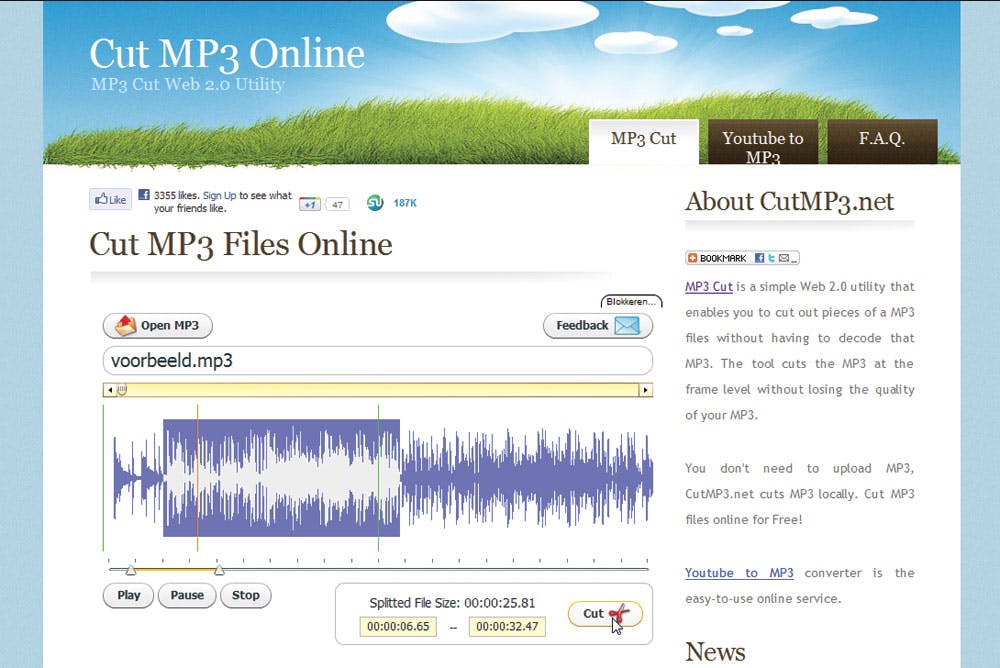Click the StumbleUpon share icon

coord(376,203)
